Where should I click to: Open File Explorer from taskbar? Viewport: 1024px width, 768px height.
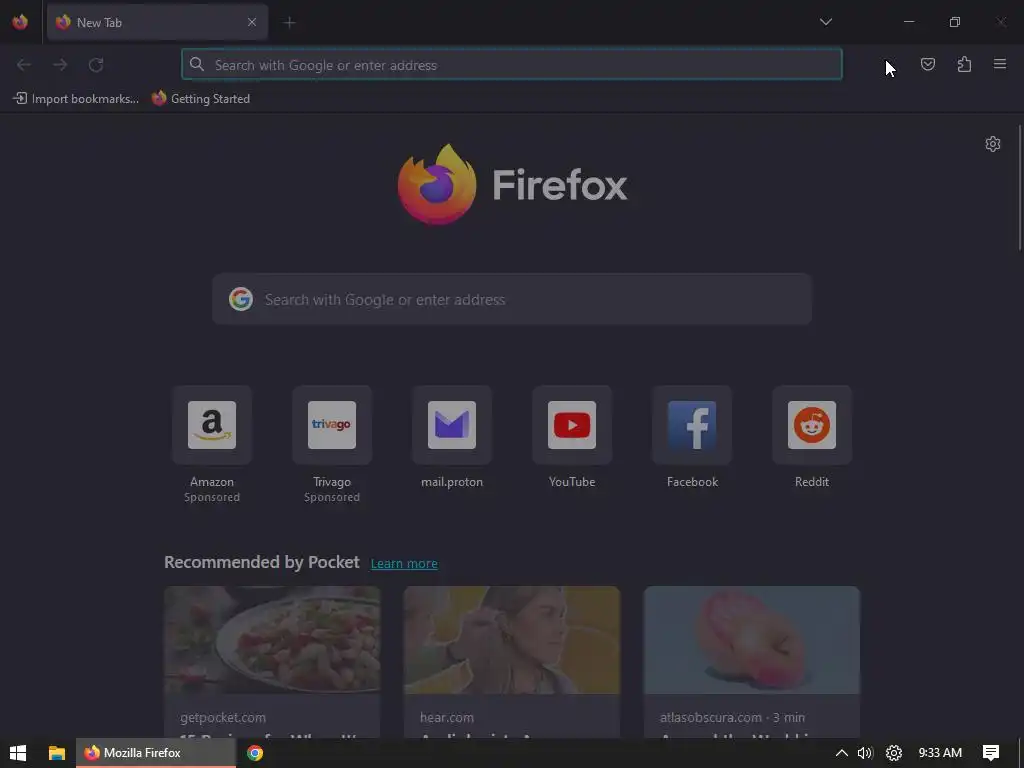click(57, 753)
